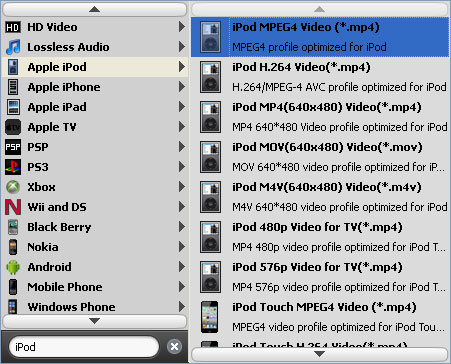Clear the iPod search text with X button
This screenshot has height=364, width=451.
[x=174, y=347]
